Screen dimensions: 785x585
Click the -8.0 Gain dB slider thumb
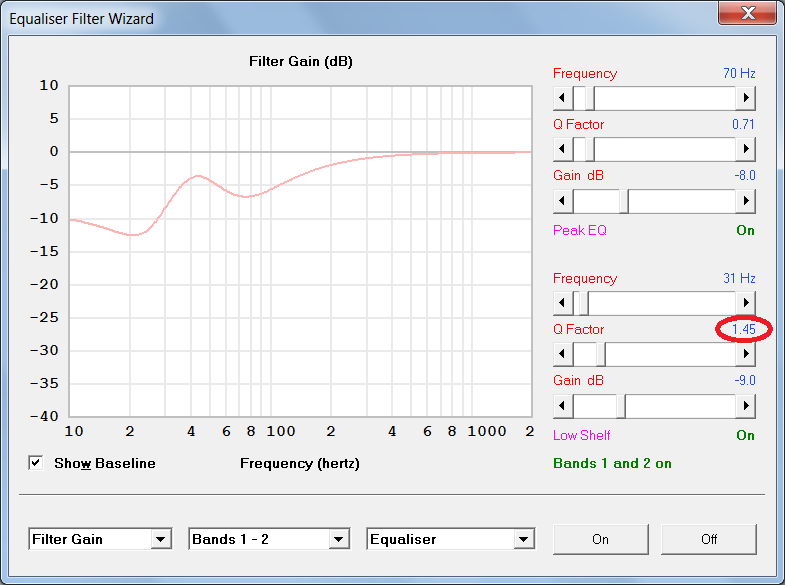point(624,201)
